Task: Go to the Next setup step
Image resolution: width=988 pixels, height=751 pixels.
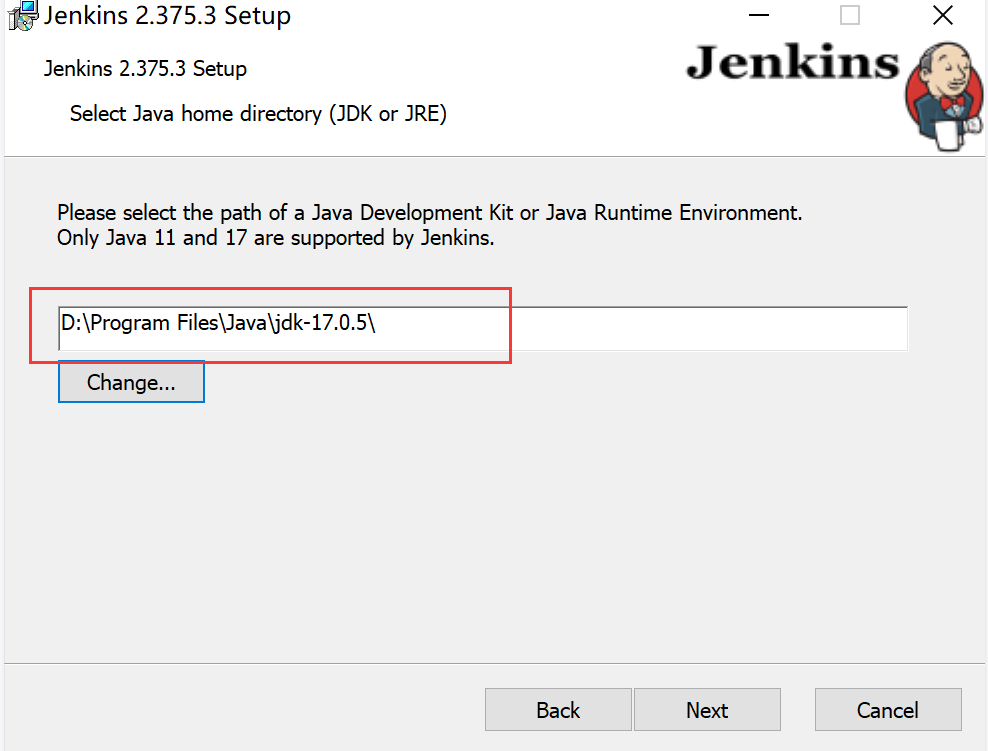Action: coord(707,710)
